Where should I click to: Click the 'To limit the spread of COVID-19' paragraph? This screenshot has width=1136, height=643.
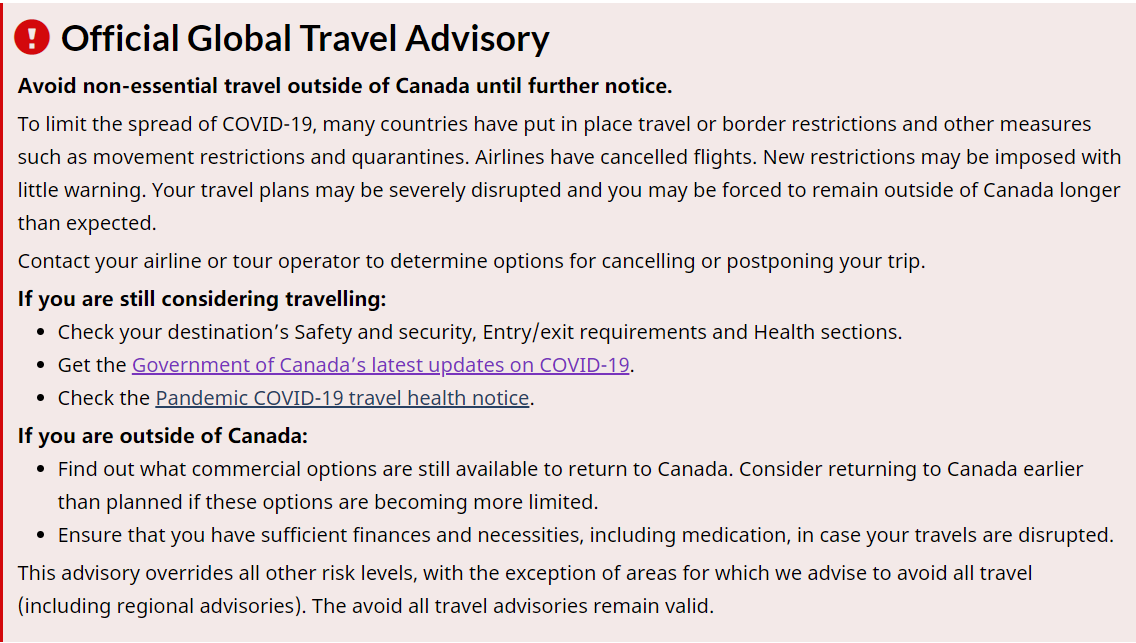569,174
